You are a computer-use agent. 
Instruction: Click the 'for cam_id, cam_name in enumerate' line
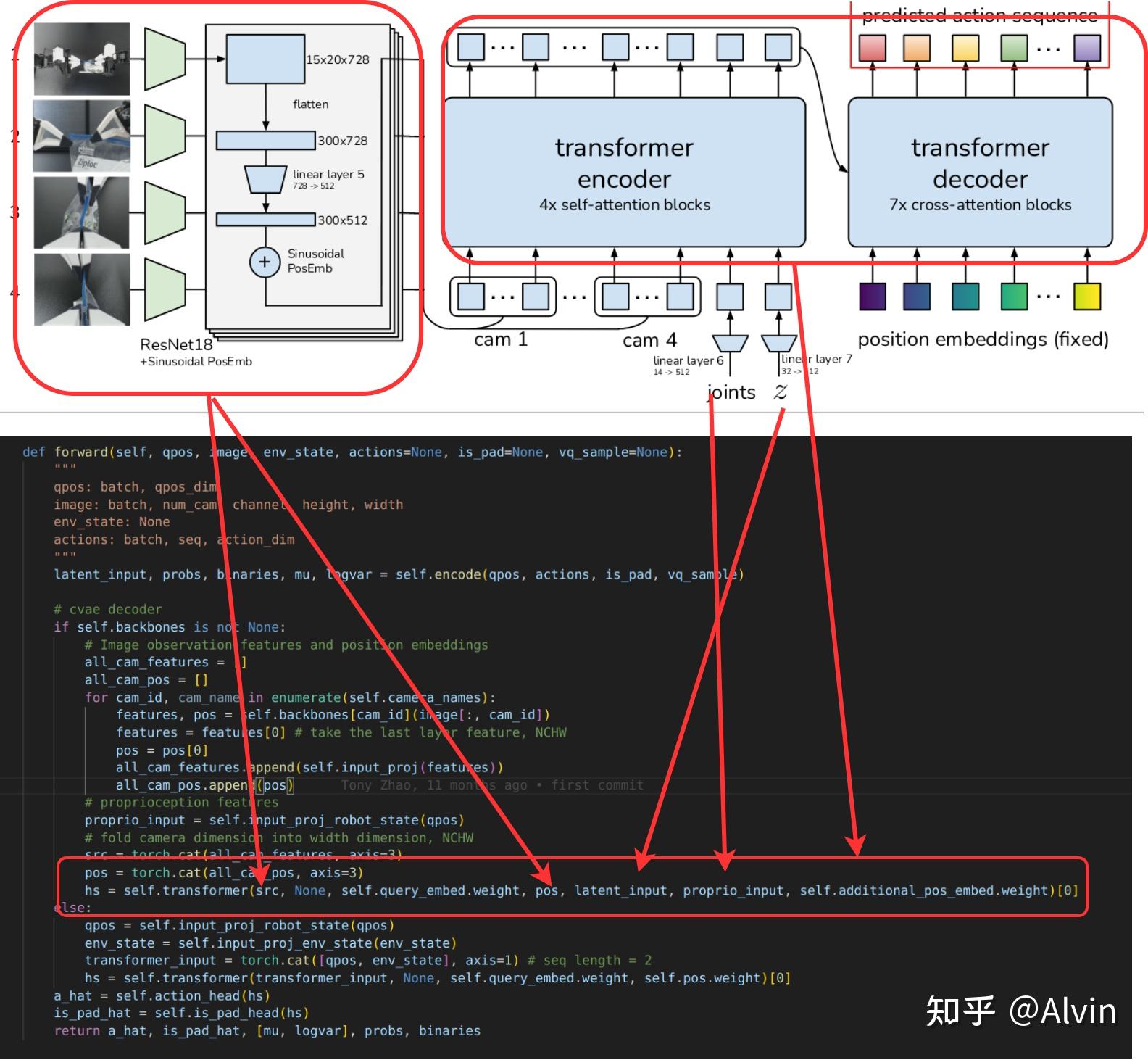pyautogui.click(x=290, y=697)
